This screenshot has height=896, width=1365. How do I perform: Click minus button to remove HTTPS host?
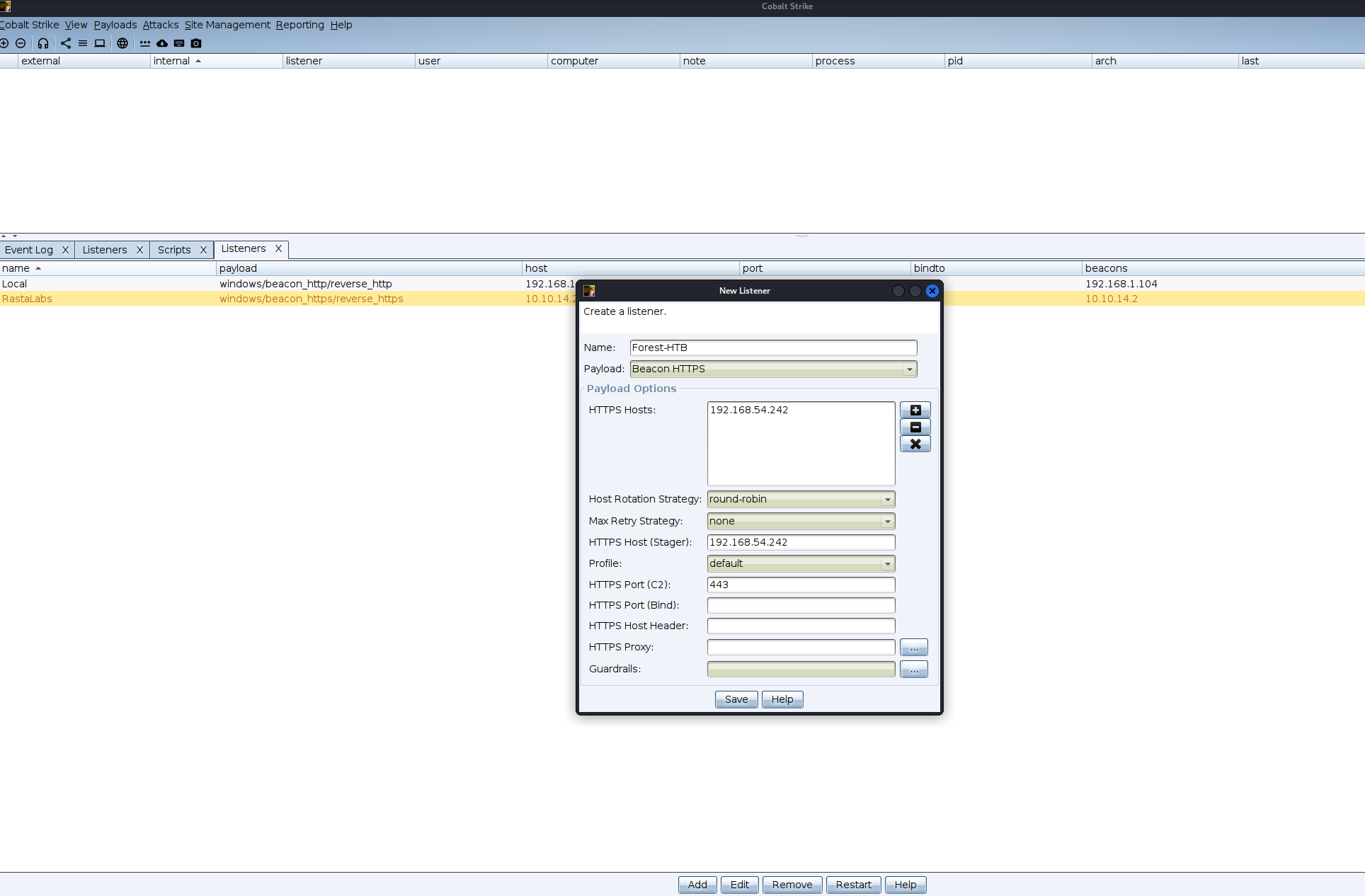(915, 427)
